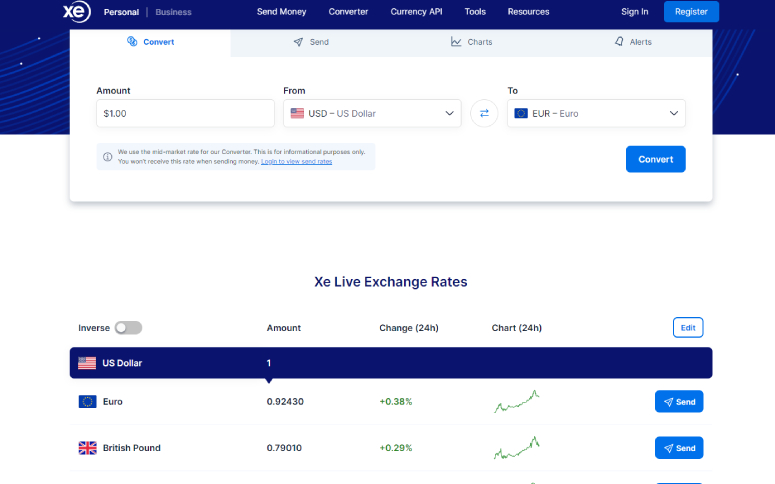Screen dimensions: 775x484
Task: Click the US Dollar row label
Action: click(x=122, y=363)
